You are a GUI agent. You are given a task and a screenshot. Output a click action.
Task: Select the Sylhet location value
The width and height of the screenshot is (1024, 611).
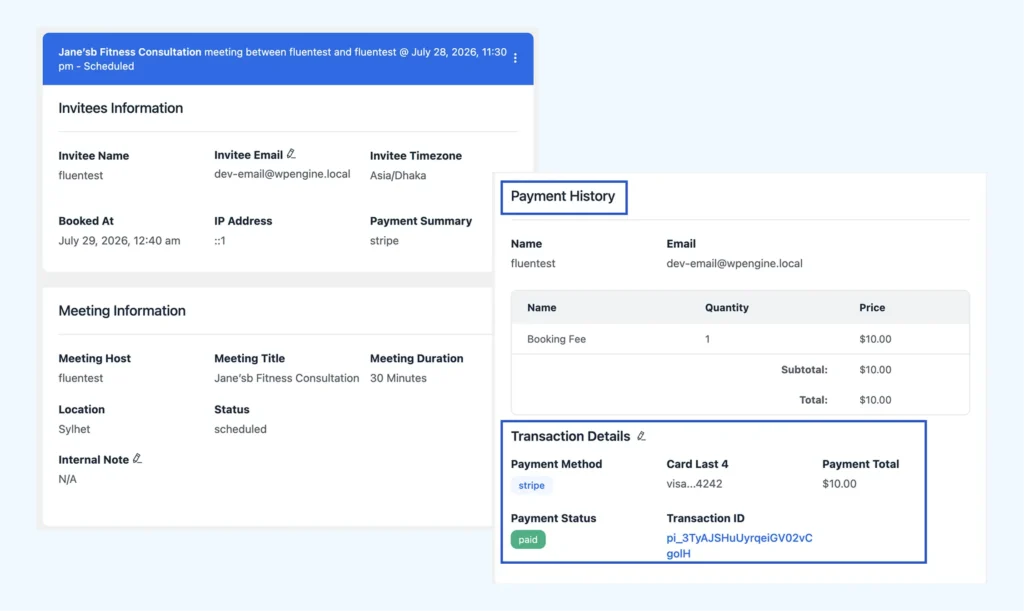(x=74, y=429)
